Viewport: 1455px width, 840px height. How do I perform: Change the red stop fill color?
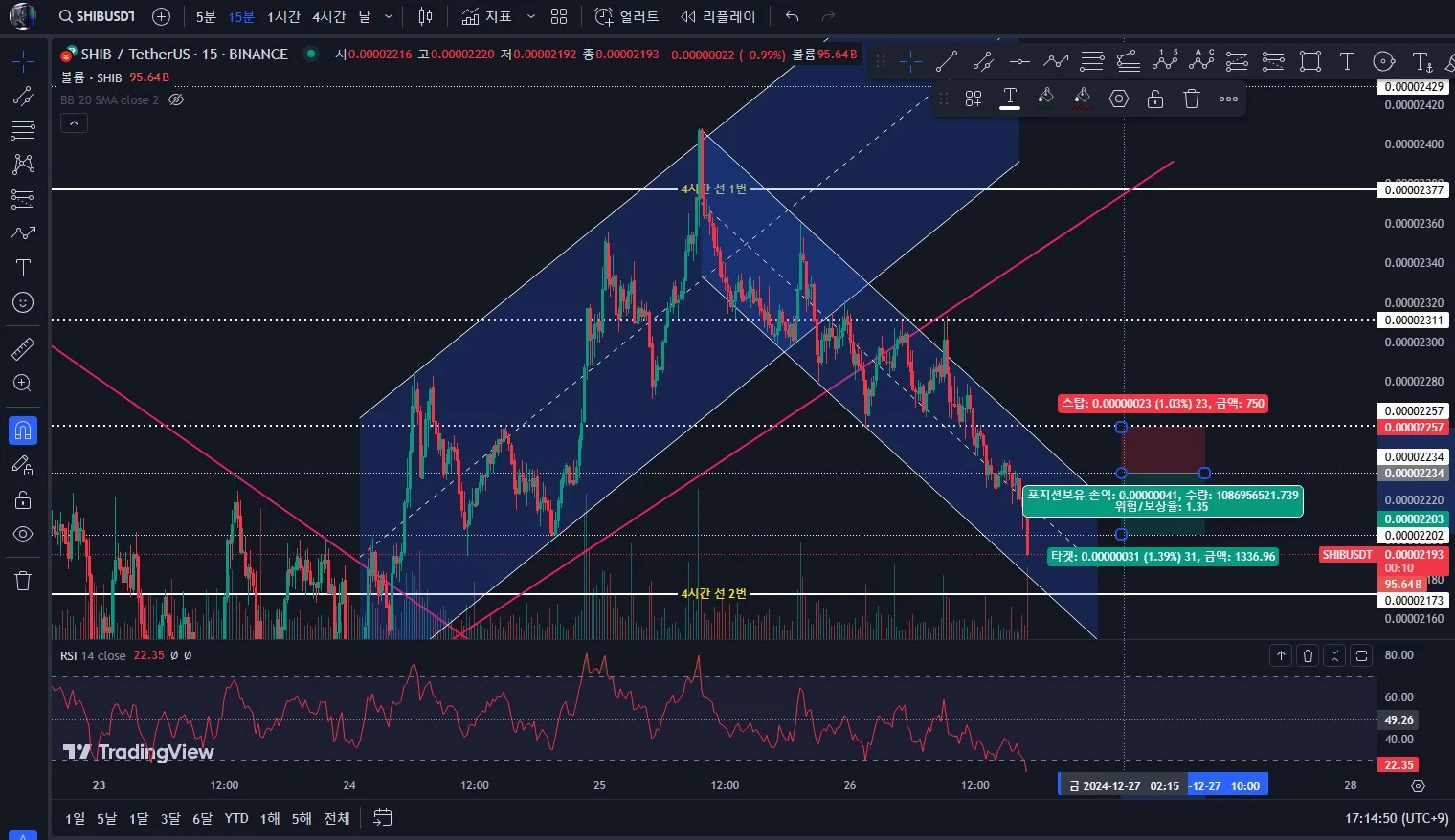[x=1083, y=99]
